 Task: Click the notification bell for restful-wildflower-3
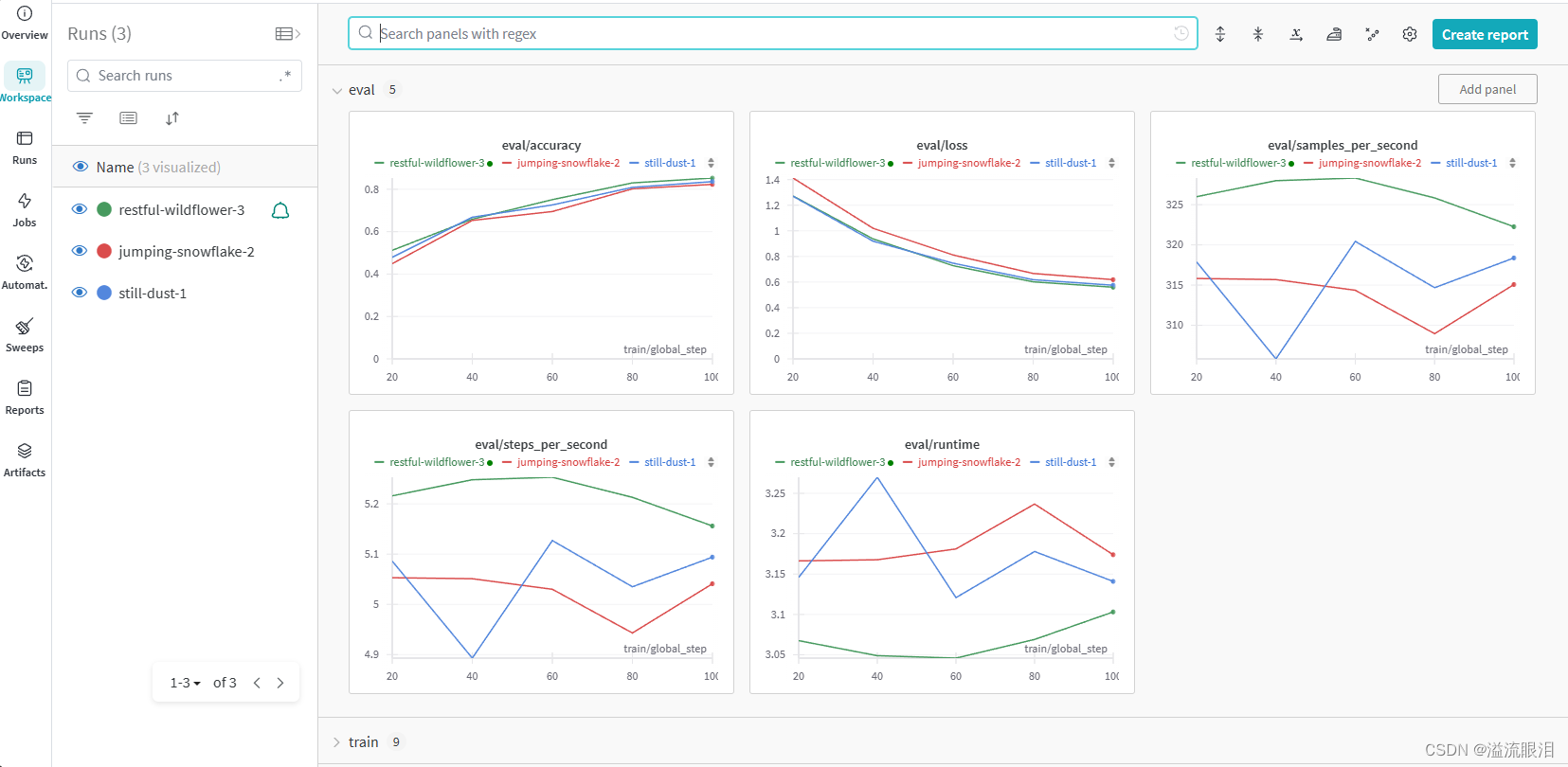tap(280, 210)
